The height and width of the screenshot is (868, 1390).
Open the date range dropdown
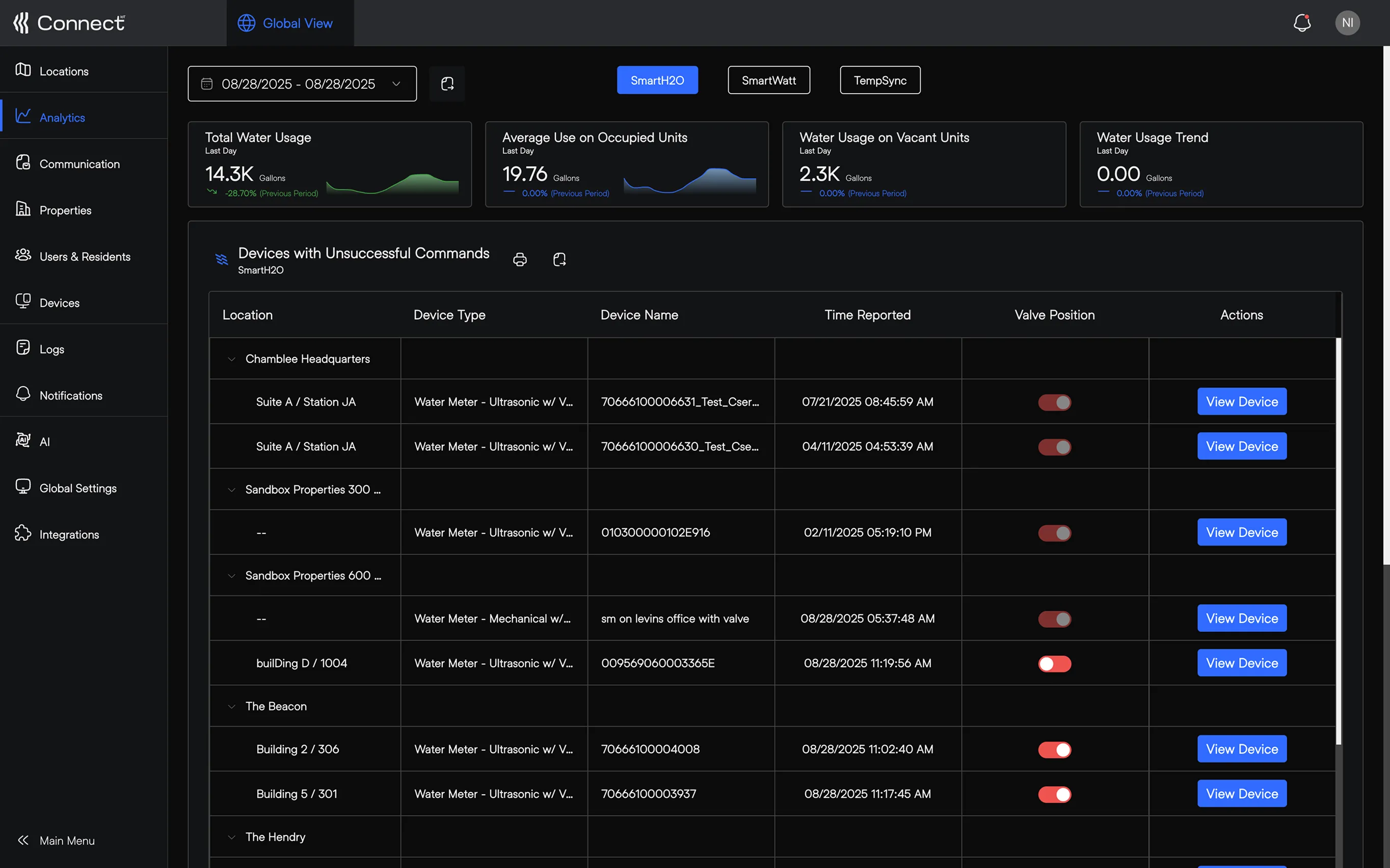[x=302, y=84]
